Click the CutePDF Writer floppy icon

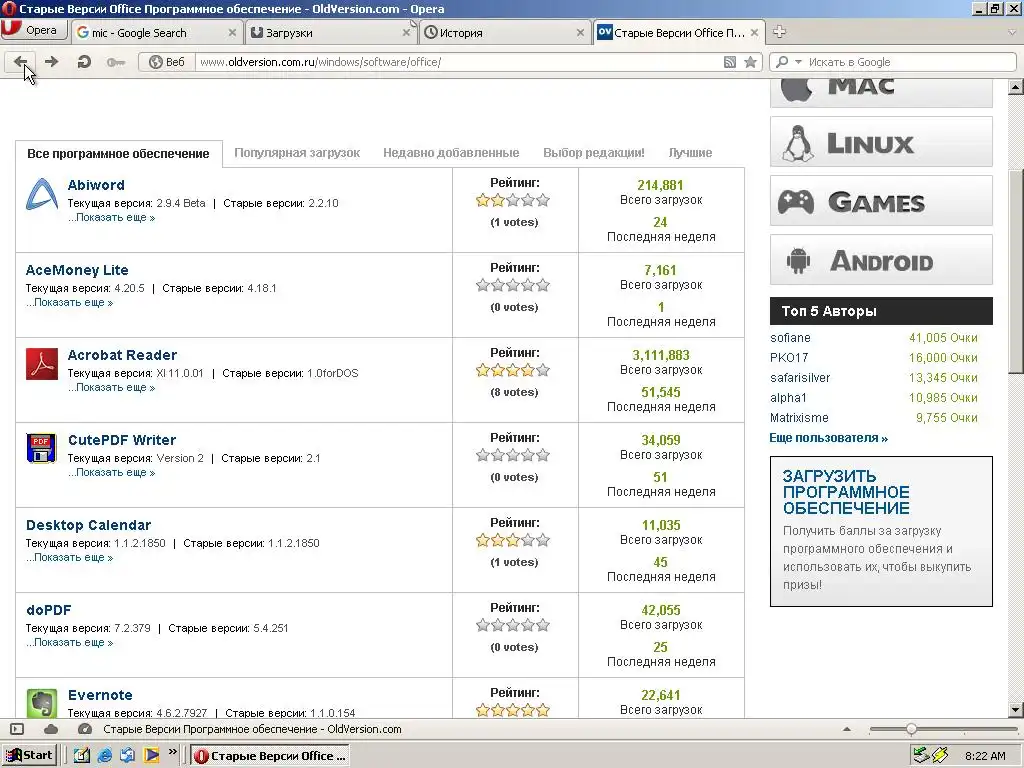[42, 448]
